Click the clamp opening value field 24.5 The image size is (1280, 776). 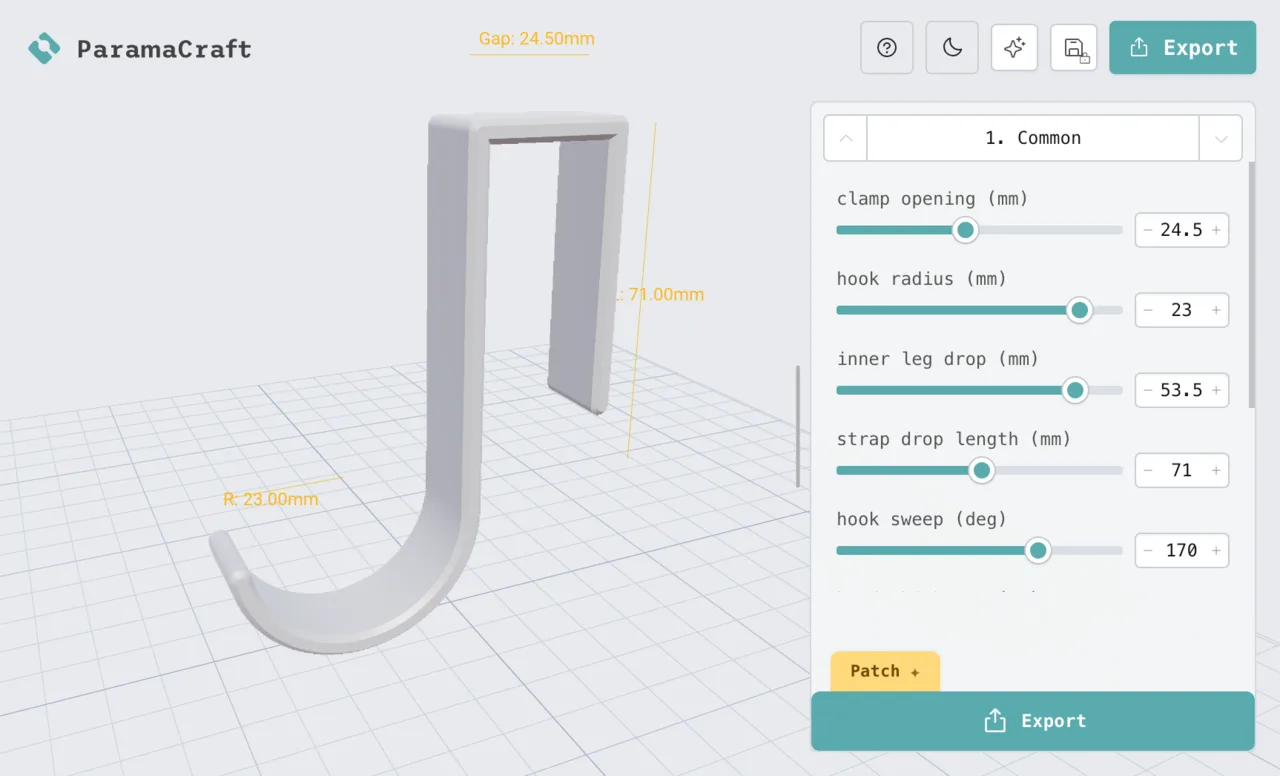1182,230
